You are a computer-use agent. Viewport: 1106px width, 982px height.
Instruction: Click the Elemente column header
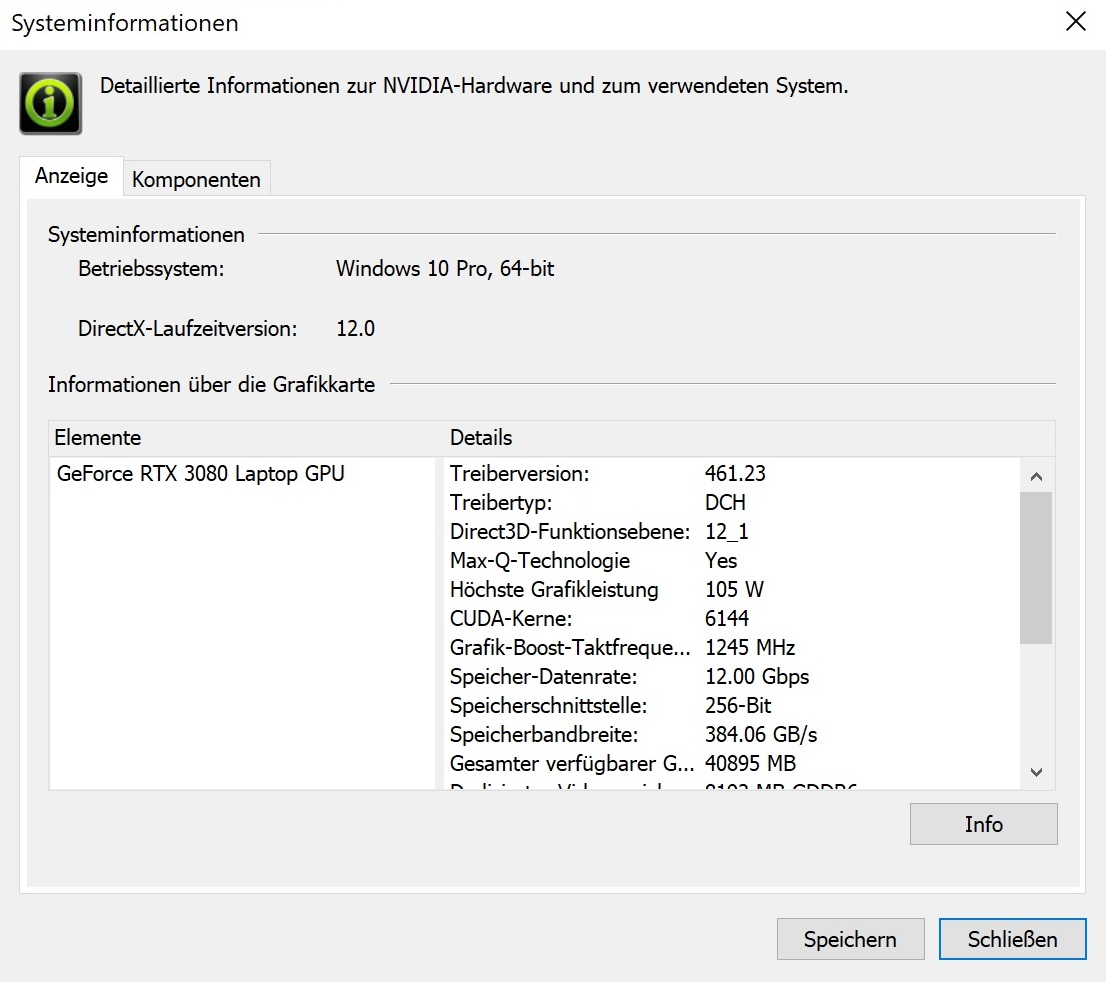coord(98,438)
